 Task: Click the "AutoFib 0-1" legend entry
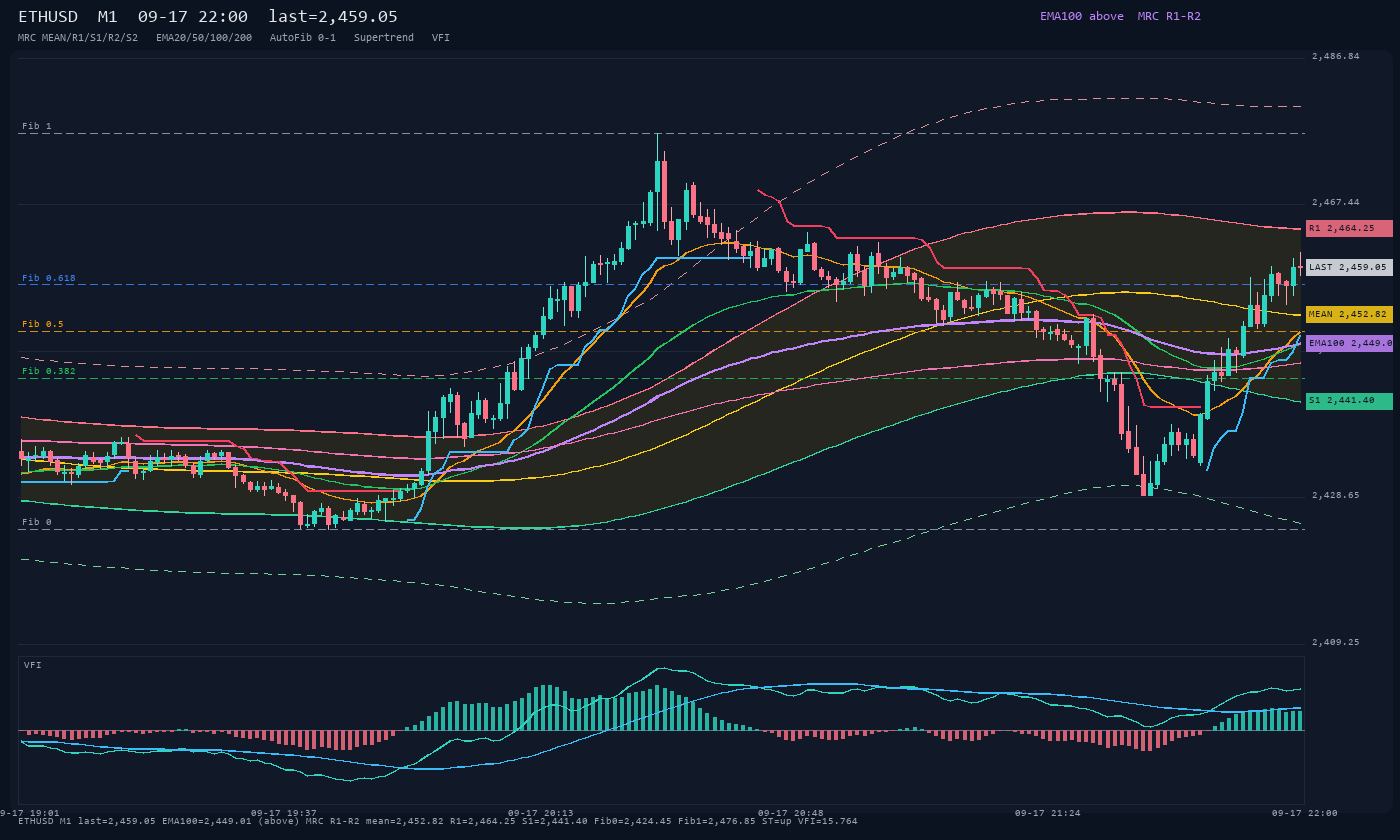(303, 37)
